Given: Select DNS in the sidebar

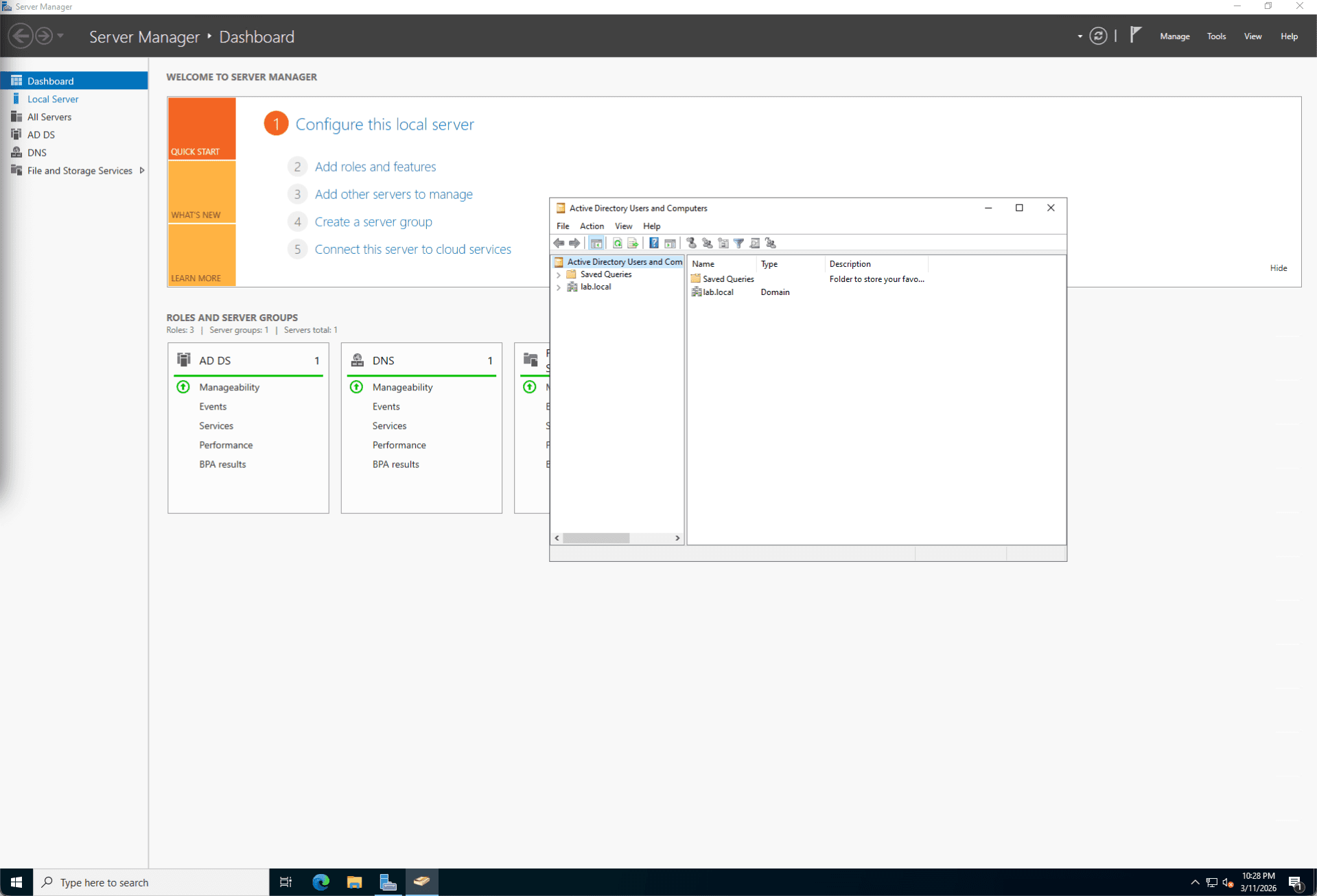Looking at the screenshot, I should 74,152.
